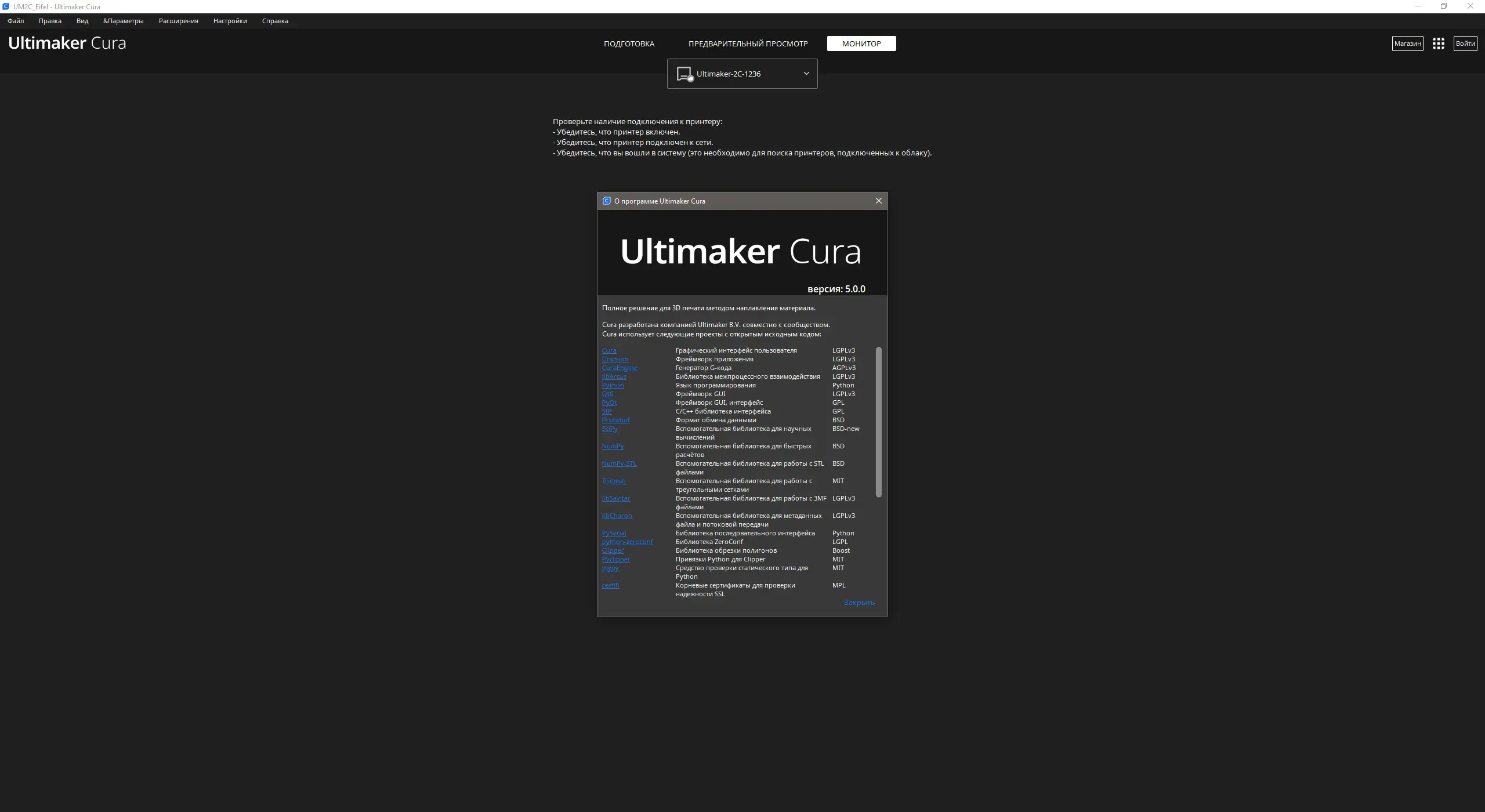Open the Файл menu
1485x812 pixels.
pyautogui.click(x=16, y=21)
